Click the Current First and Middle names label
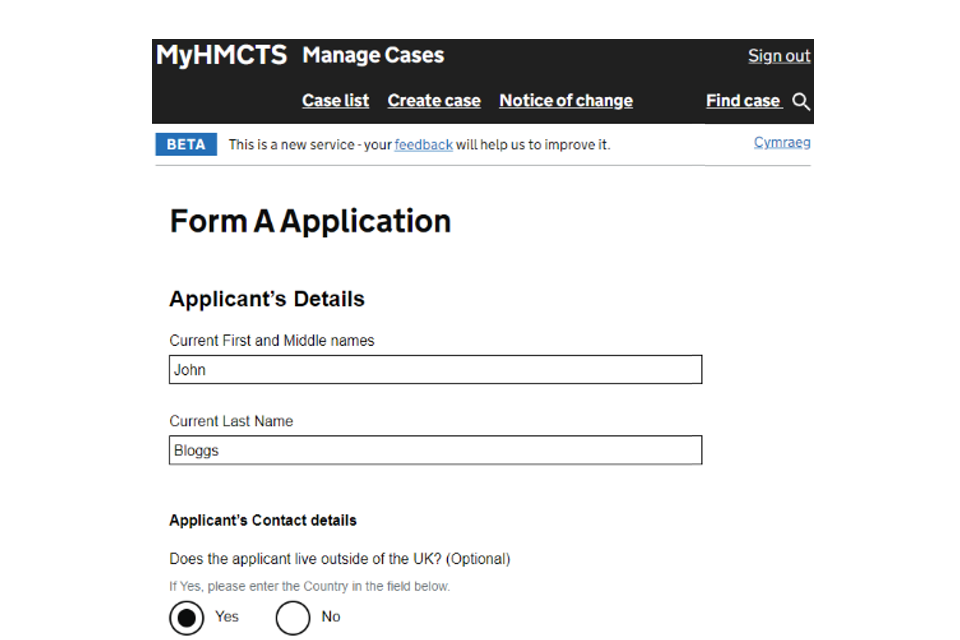The image size is (960, 640). pyautogui.click(x=272, y=341)
